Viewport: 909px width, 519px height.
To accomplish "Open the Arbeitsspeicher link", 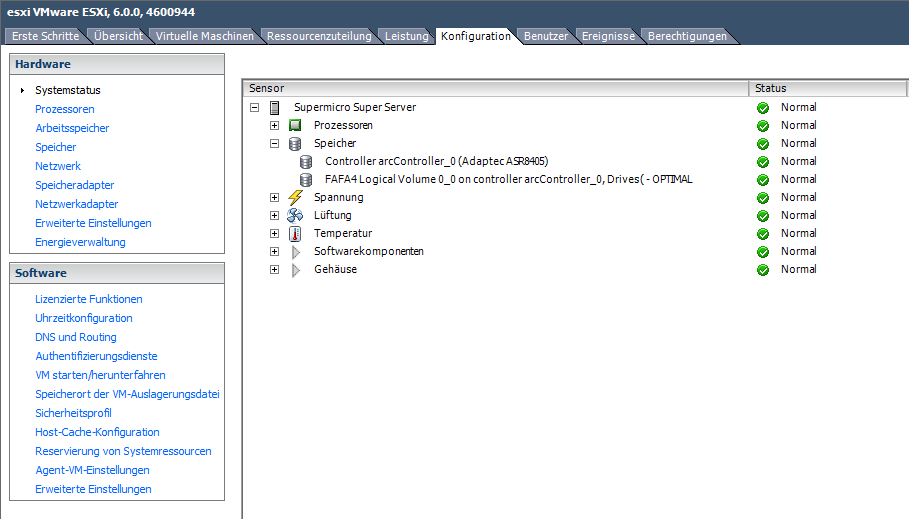I will point(72,128).
